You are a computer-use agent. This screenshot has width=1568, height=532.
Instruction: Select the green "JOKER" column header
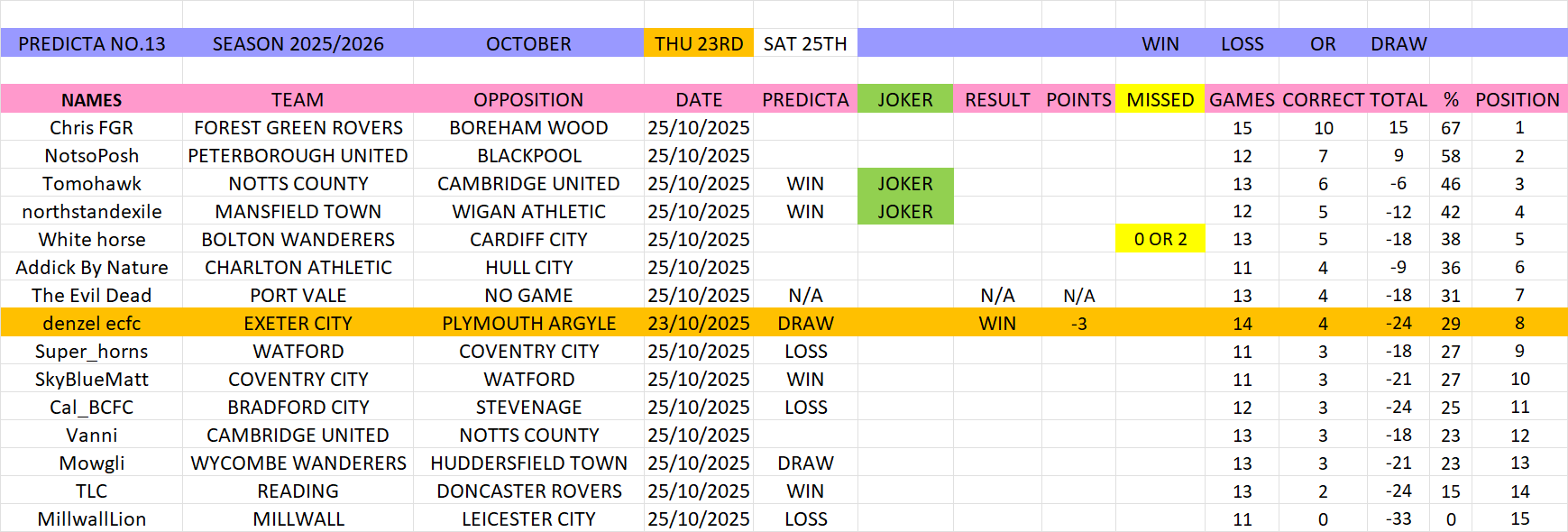(x=905, y=99)
